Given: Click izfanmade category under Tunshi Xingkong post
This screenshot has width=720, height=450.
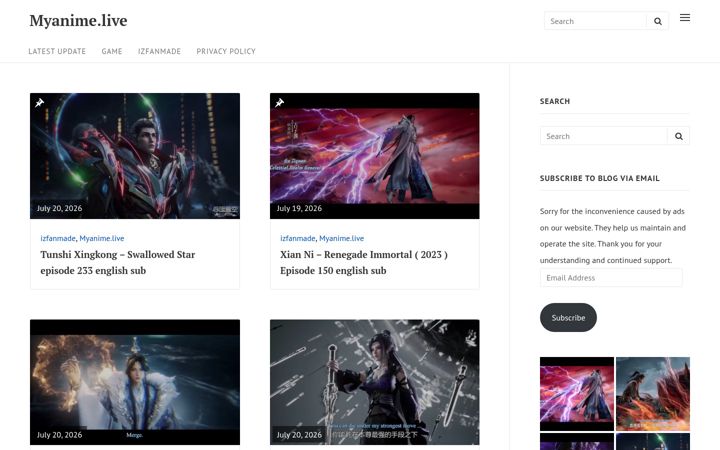Looking at the screenshot, I should 58,238.
